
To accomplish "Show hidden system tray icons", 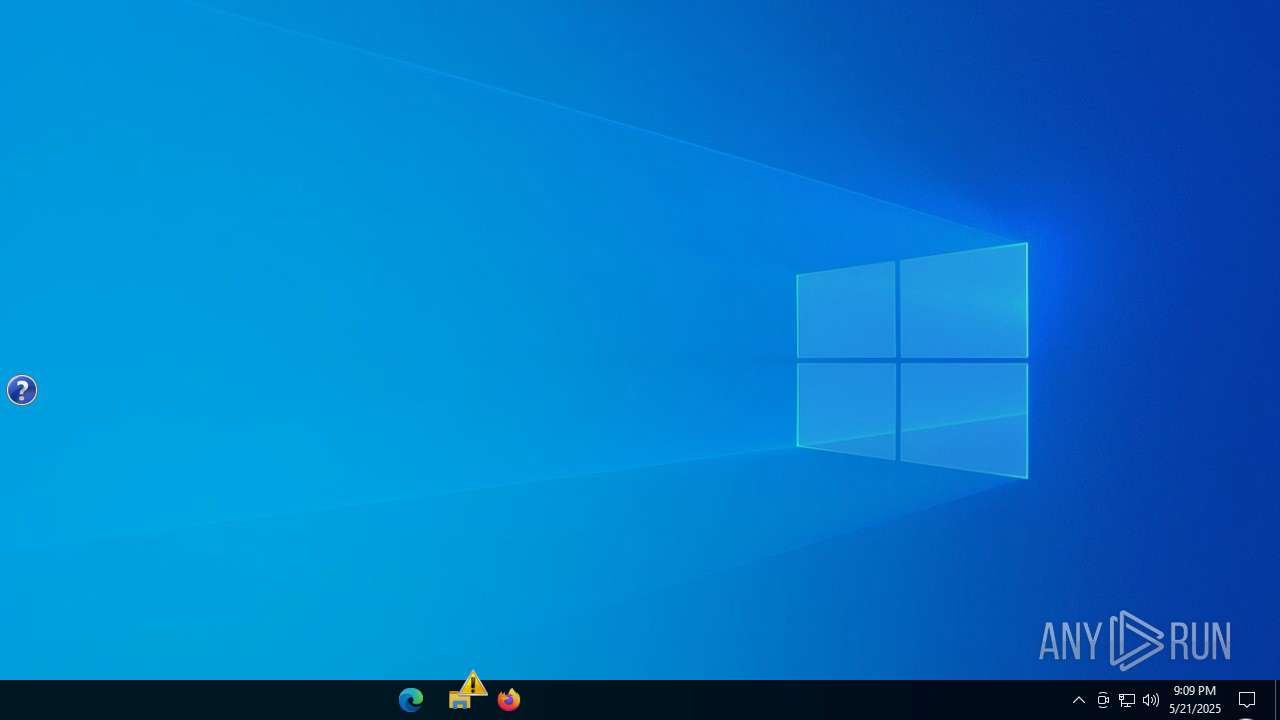I will tap(1079, 700).
